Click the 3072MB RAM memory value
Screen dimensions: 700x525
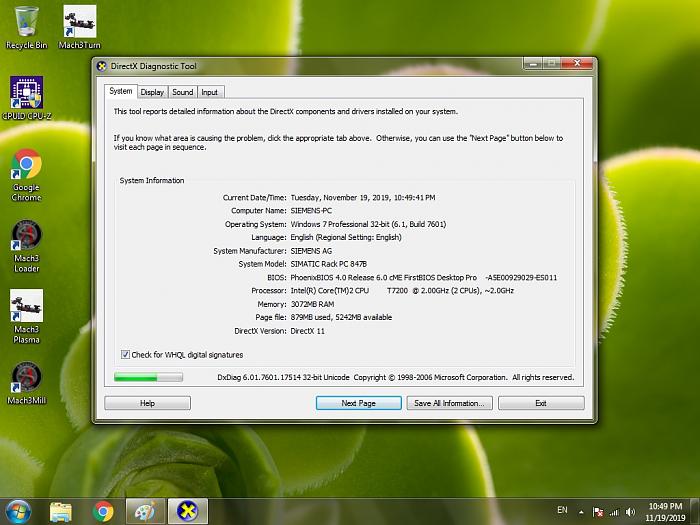(312, 304)
